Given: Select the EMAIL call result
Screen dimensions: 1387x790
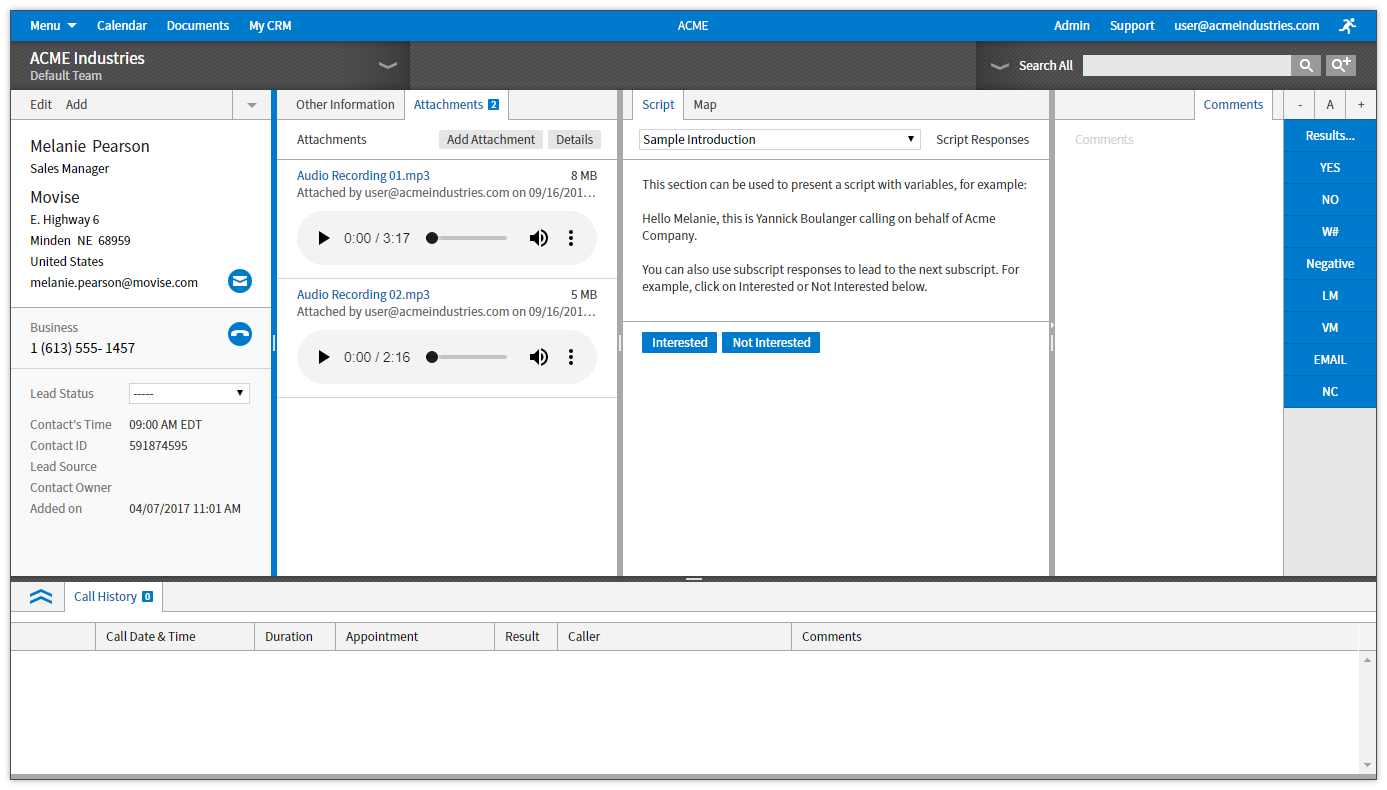Looking at the screenshot, I should tap(1330, 360).
